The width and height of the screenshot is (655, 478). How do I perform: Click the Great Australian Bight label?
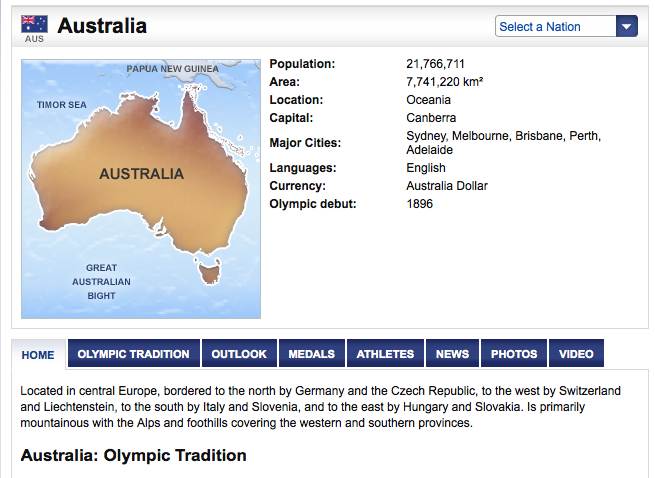(101, 281)
